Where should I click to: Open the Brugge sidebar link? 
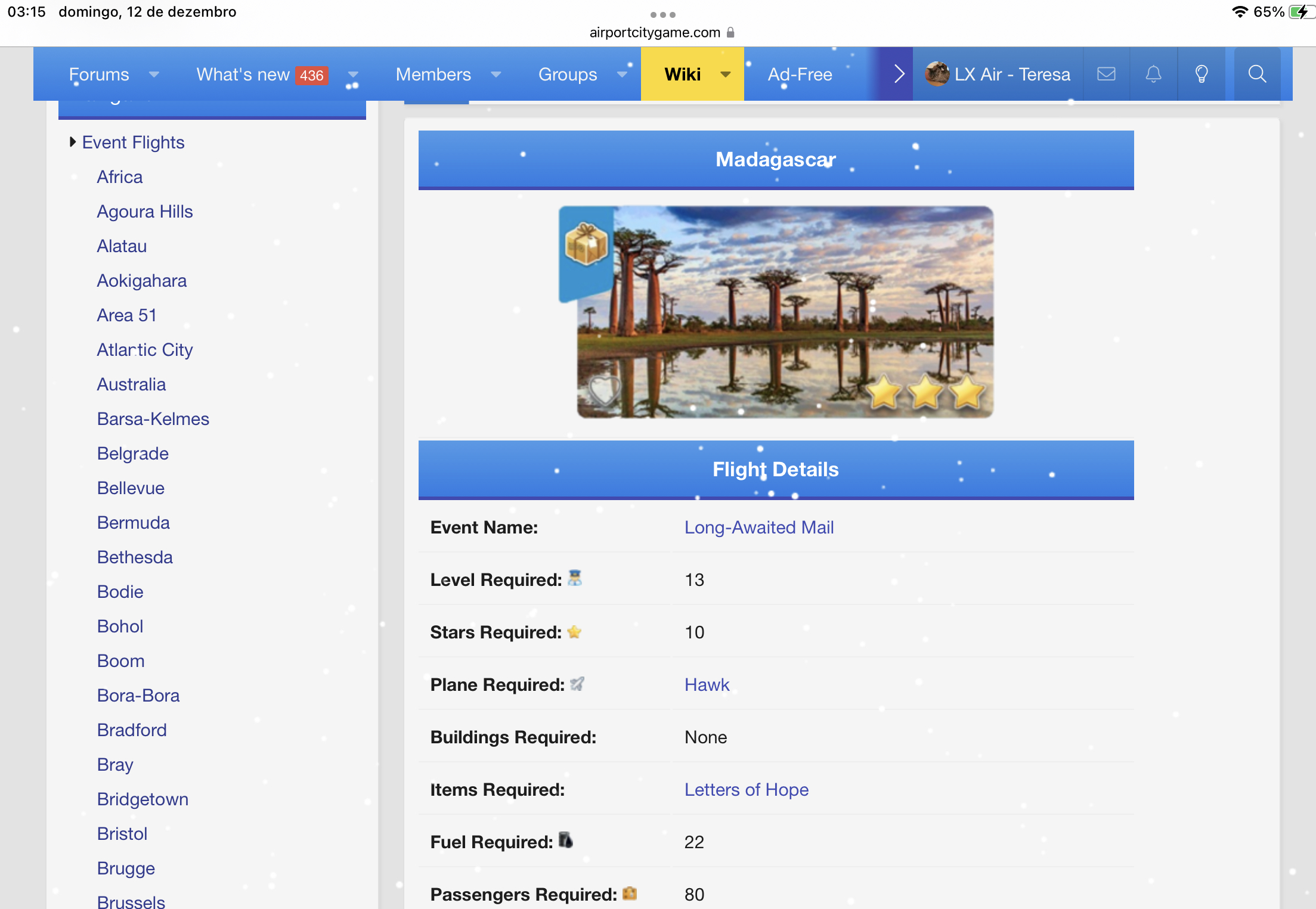[x=126, y=868]
